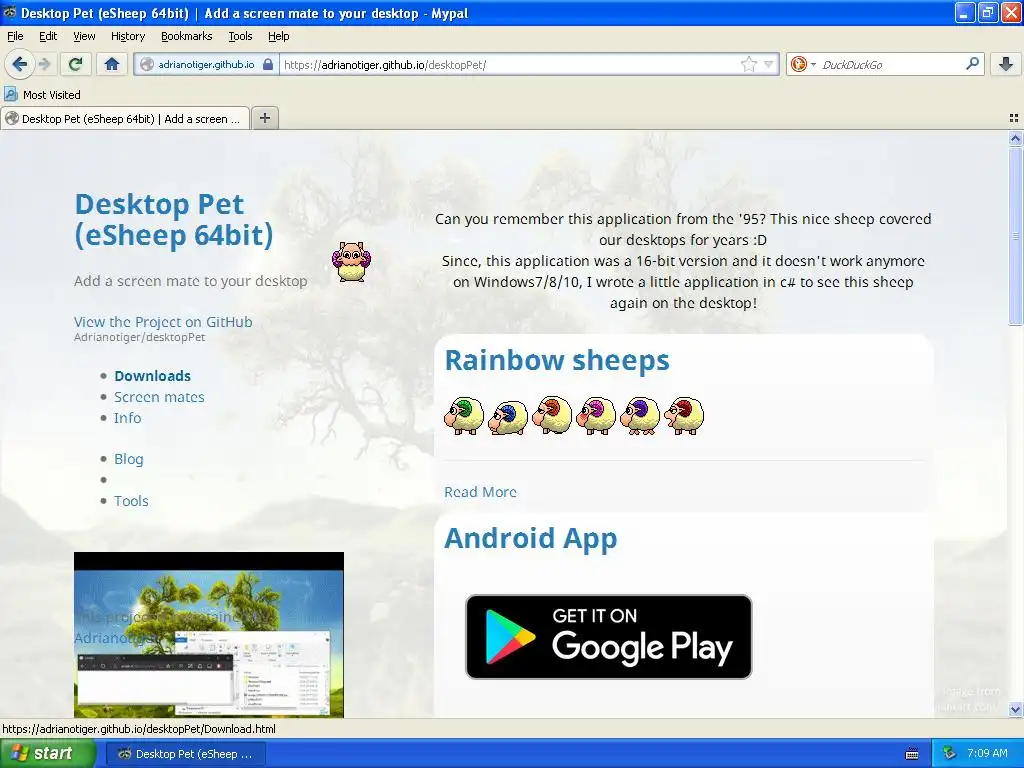Open the URL history dropdown arrow
Screen dimensions: 1024x768
coord(769,64)
